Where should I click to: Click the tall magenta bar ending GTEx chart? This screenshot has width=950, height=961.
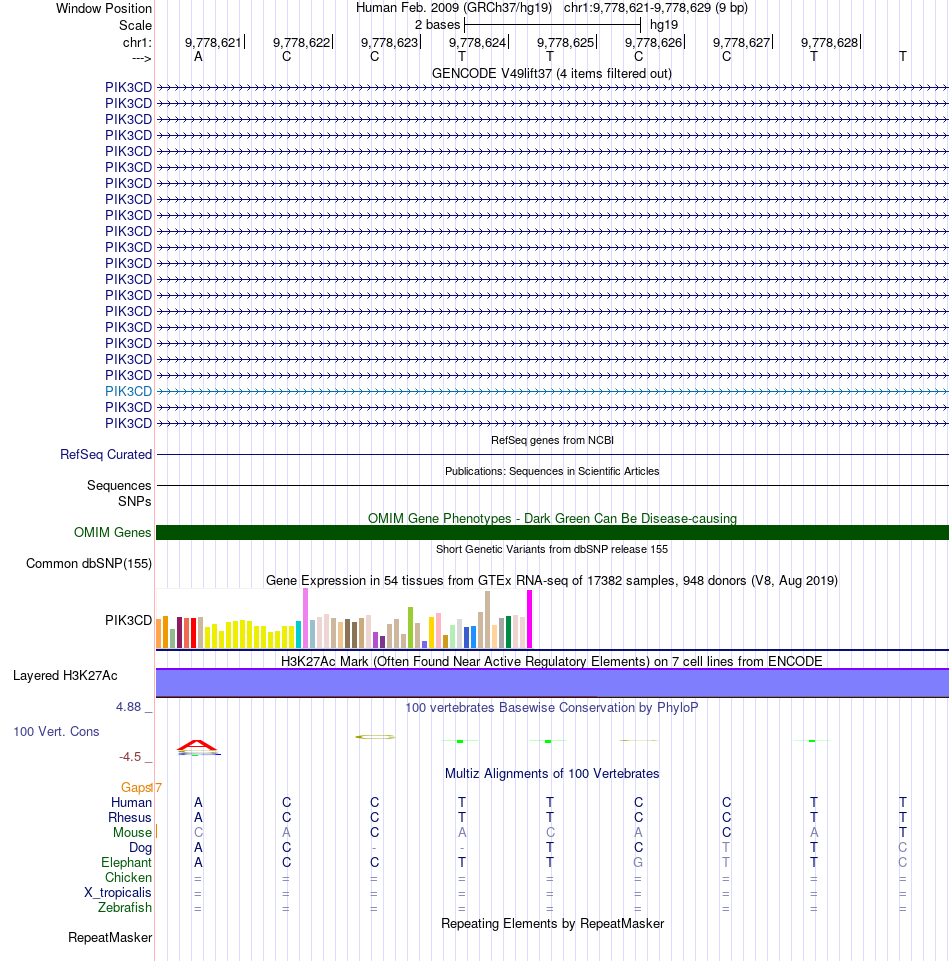click(530, 619)
